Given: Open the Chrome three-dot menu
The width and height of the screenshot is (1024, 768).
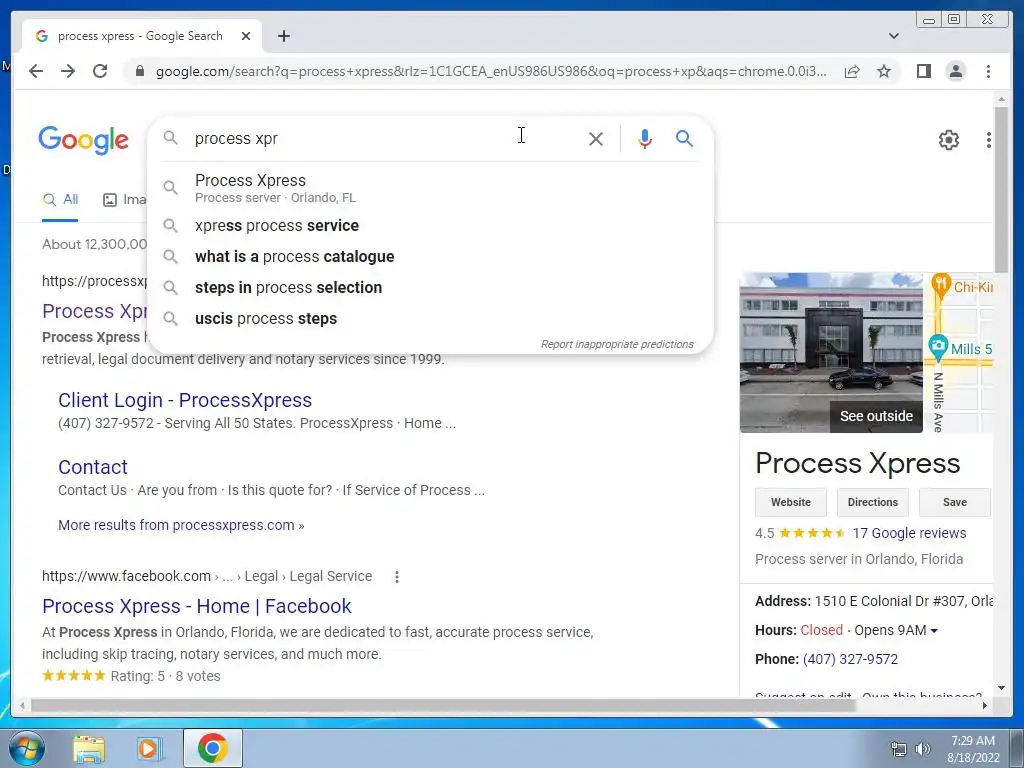Looking at the screenshot, I should (988, 71).
